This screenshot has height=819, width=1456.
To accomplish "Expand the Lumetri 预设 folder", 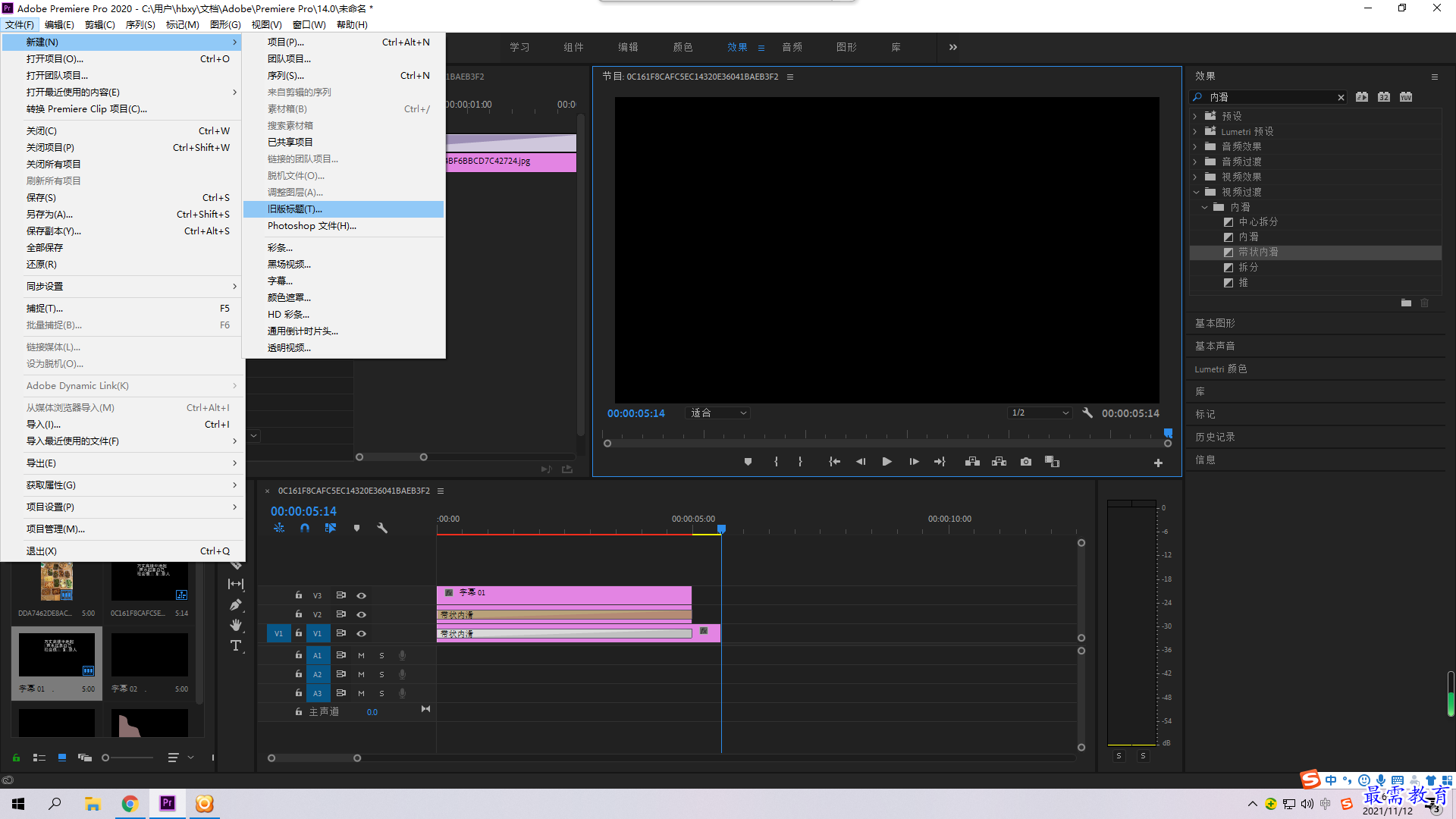I will [1195, 131].
